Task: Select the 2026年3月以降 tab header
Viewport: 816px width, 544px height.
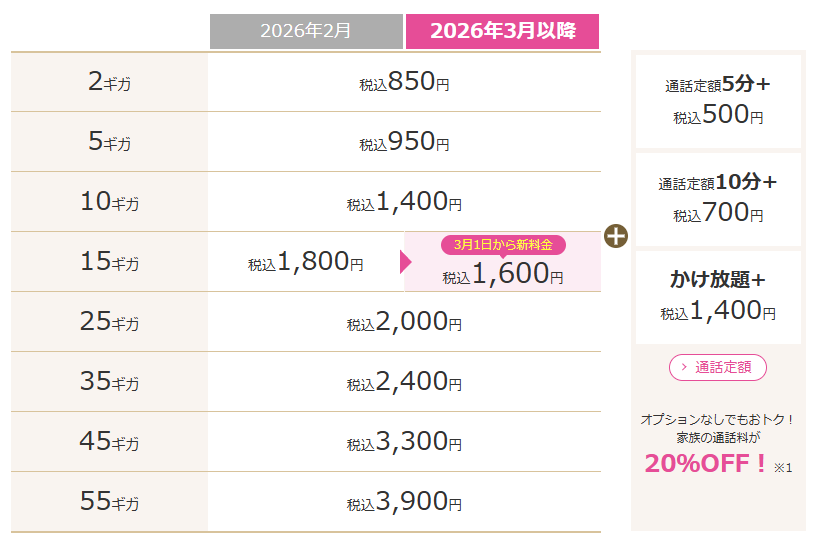Action: coord(502,31)
